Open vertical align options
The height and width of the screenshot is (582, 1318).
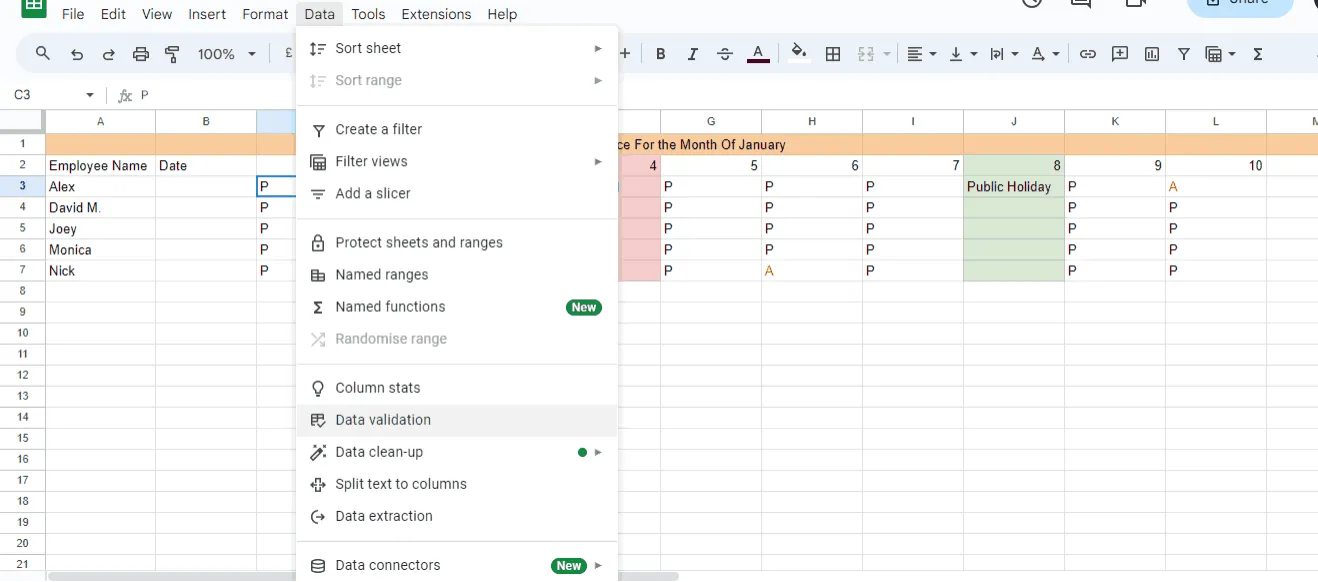pos(962,54)
